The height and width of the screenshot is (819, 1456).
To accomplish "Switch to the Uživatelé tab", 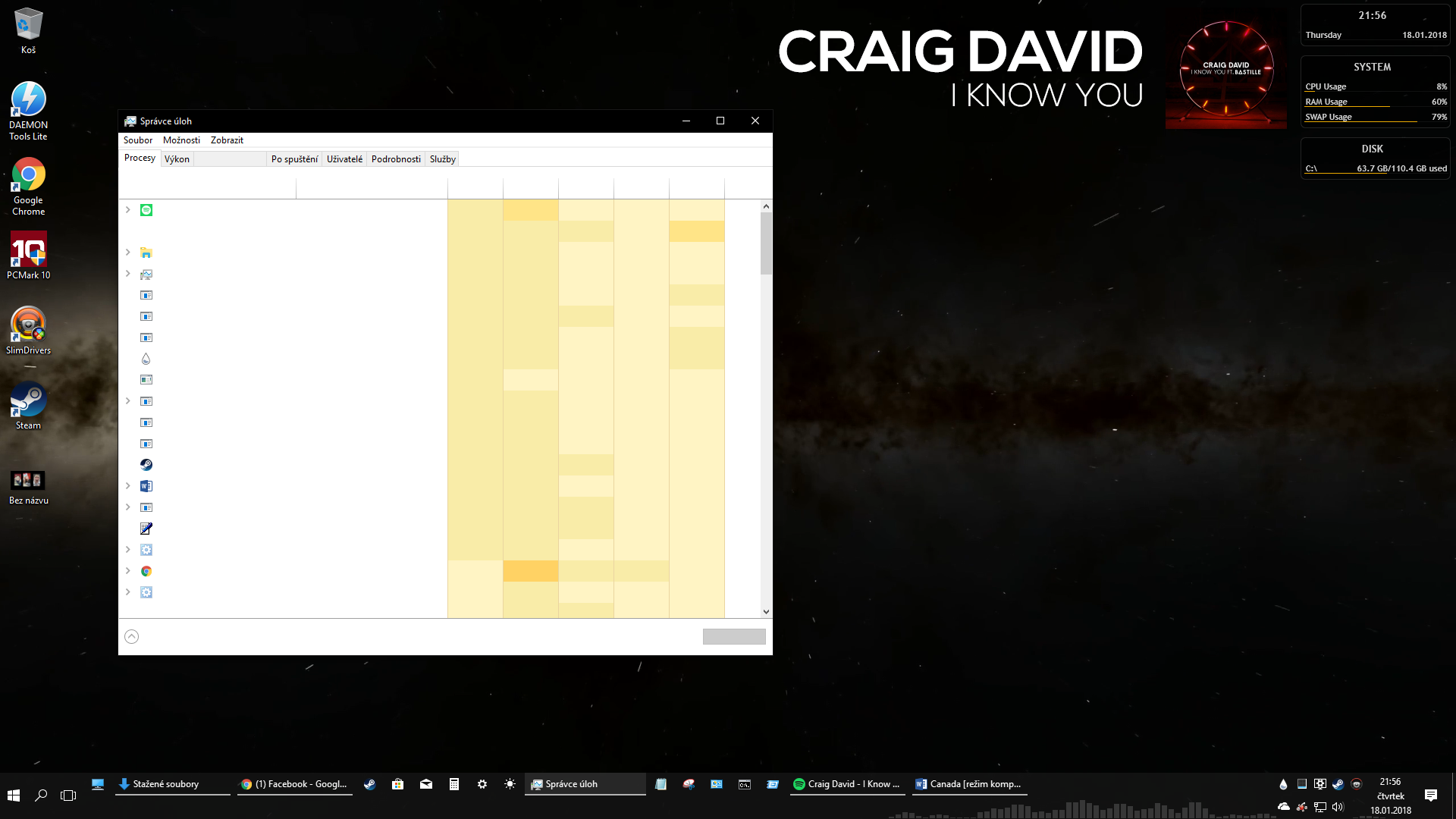I will [x=344, y=159].
